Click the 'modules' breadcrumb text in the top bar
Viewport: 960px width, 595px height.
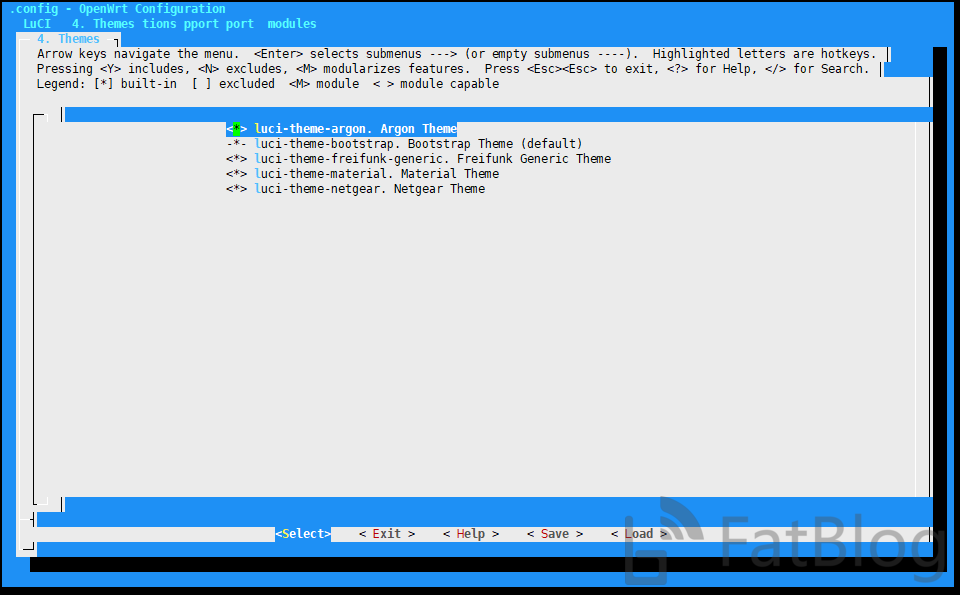(x=292, y=24)
